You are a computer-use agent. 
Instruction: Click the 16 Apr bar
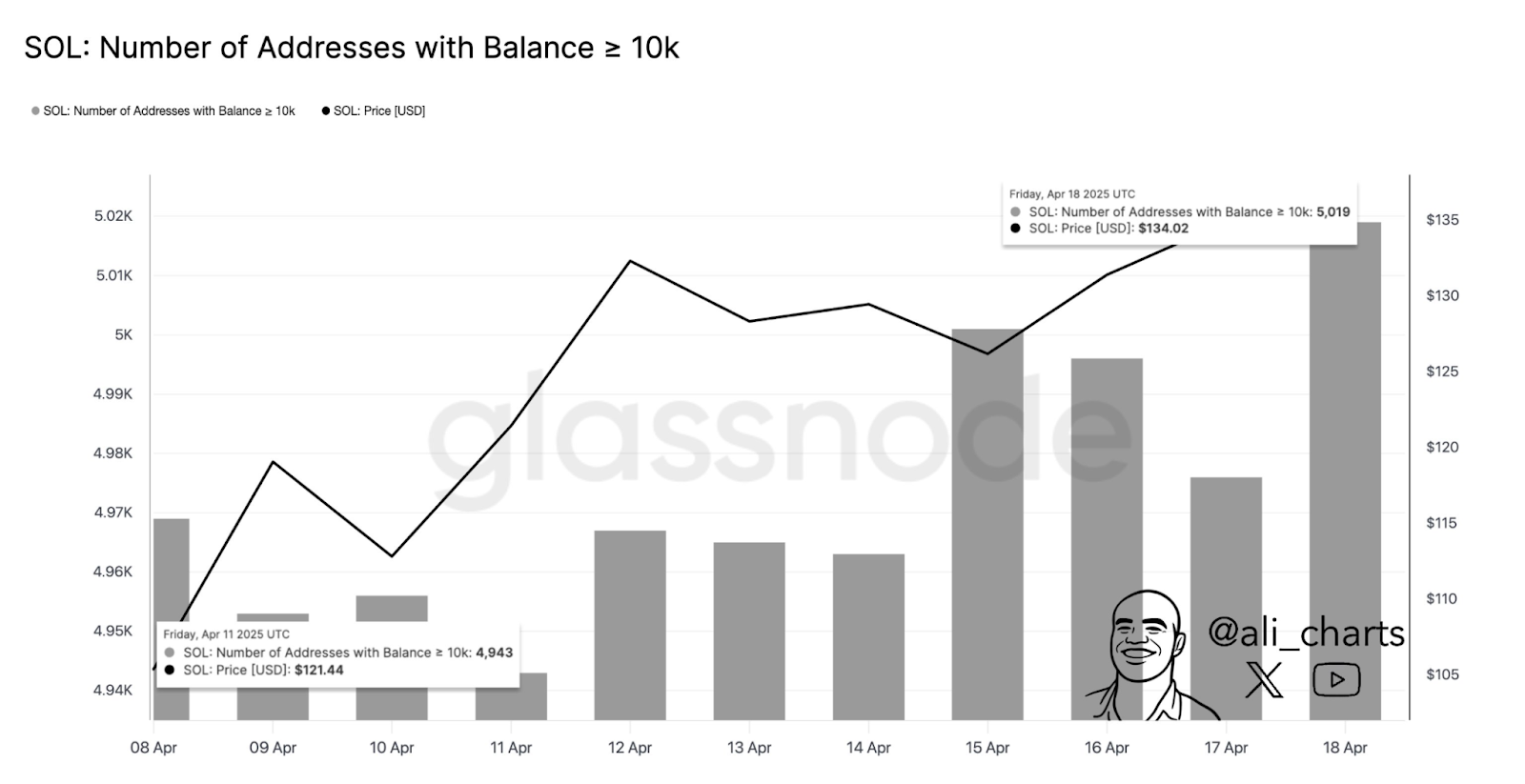[1107, 539]
